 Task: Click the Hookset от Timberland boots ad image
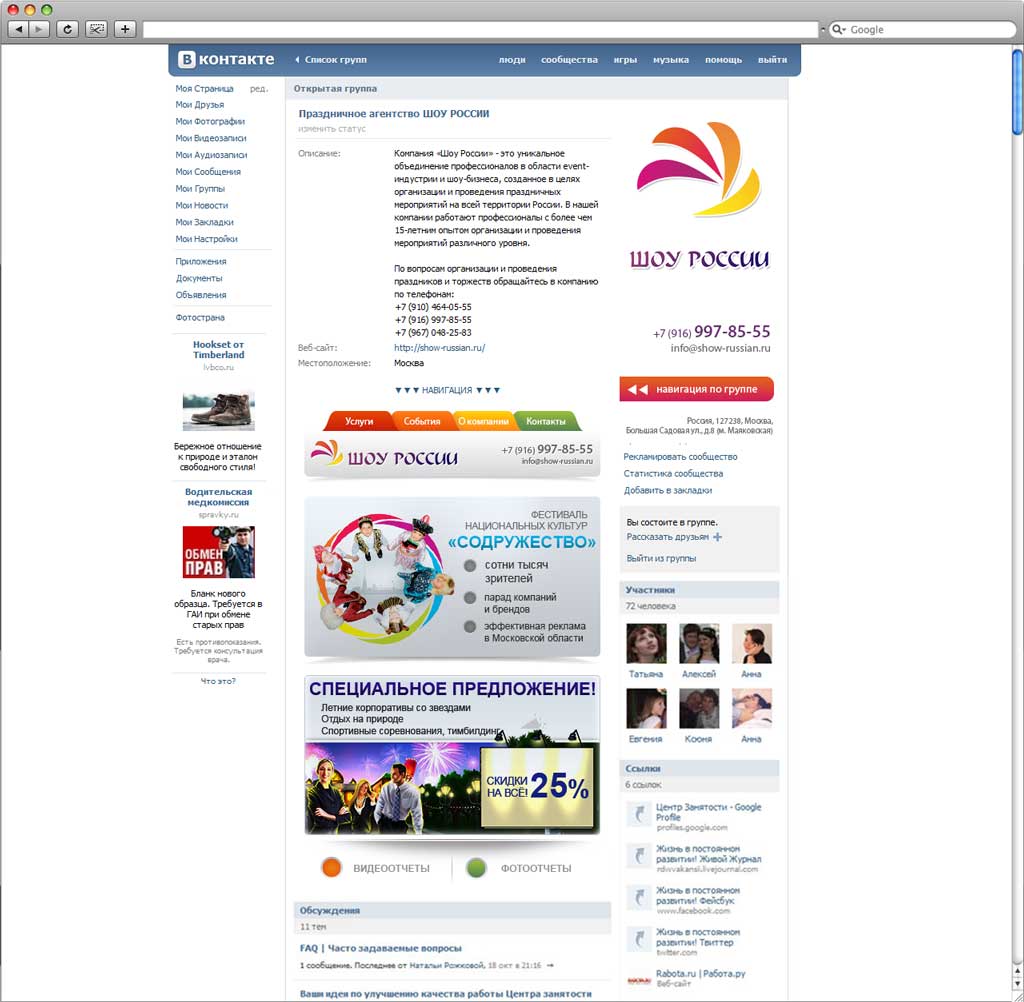[x=218, y=411]
